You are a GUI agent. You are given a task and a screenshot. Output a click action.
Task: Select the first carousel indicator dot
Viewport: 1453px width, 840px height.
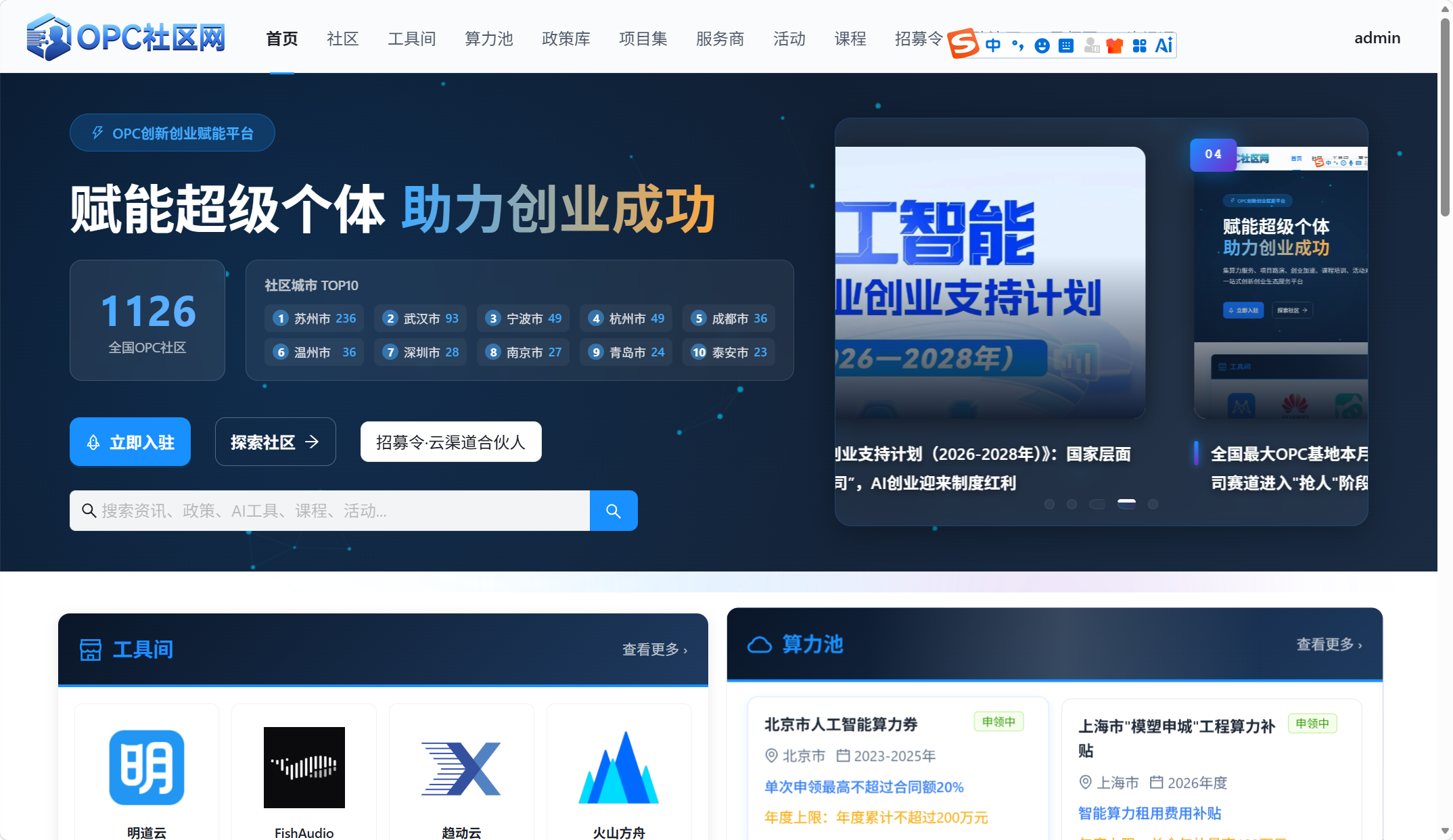pos(1049,504)
